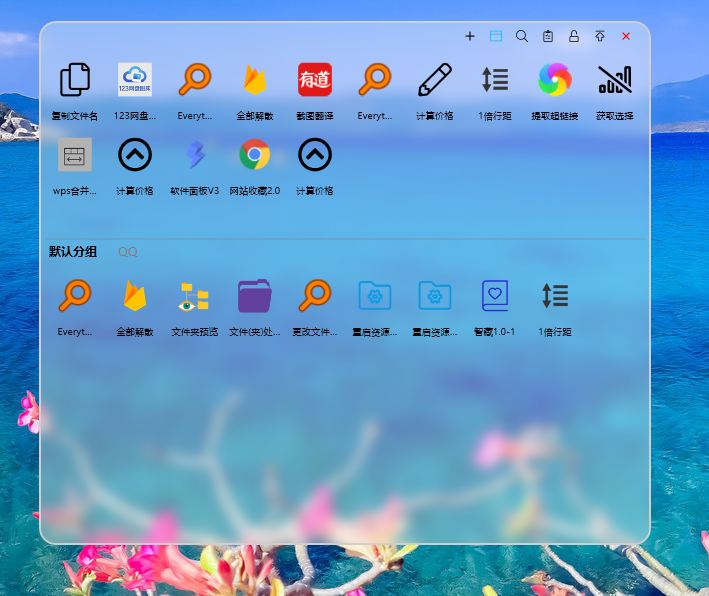Image resolution: width=709 pixels, height=596 pixels.
Task: Toggle pin-to-top arrow button
Action: coord(600,36)
